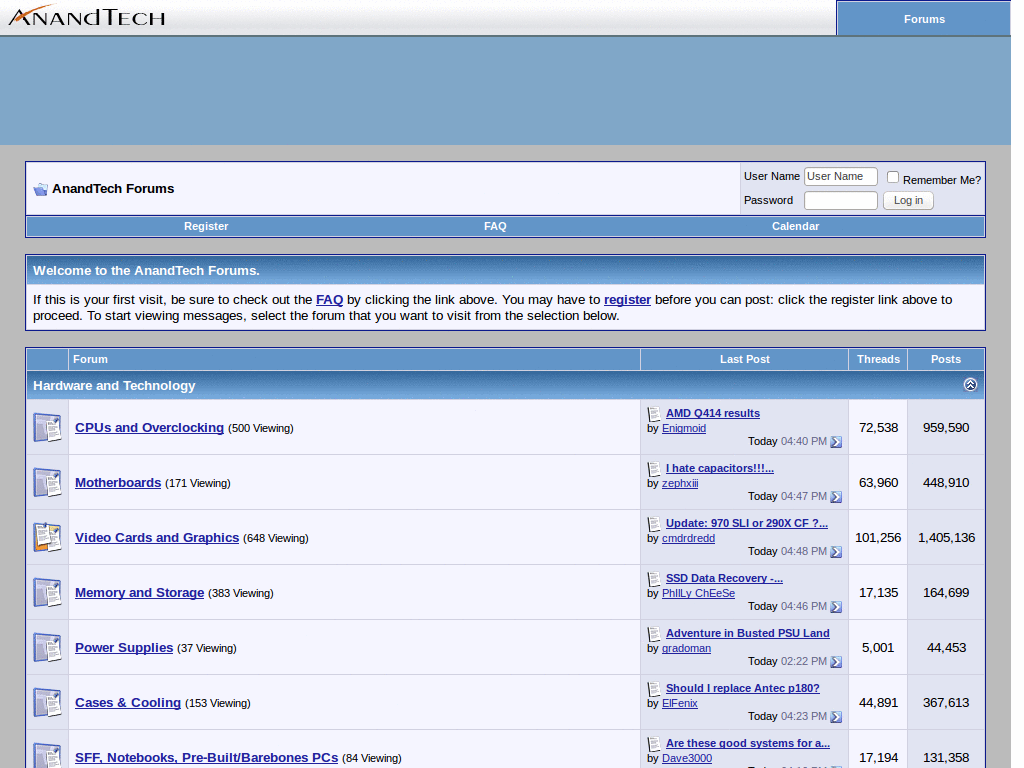Go to last post arrow for SSD Data Recovery

click(836, 607)
